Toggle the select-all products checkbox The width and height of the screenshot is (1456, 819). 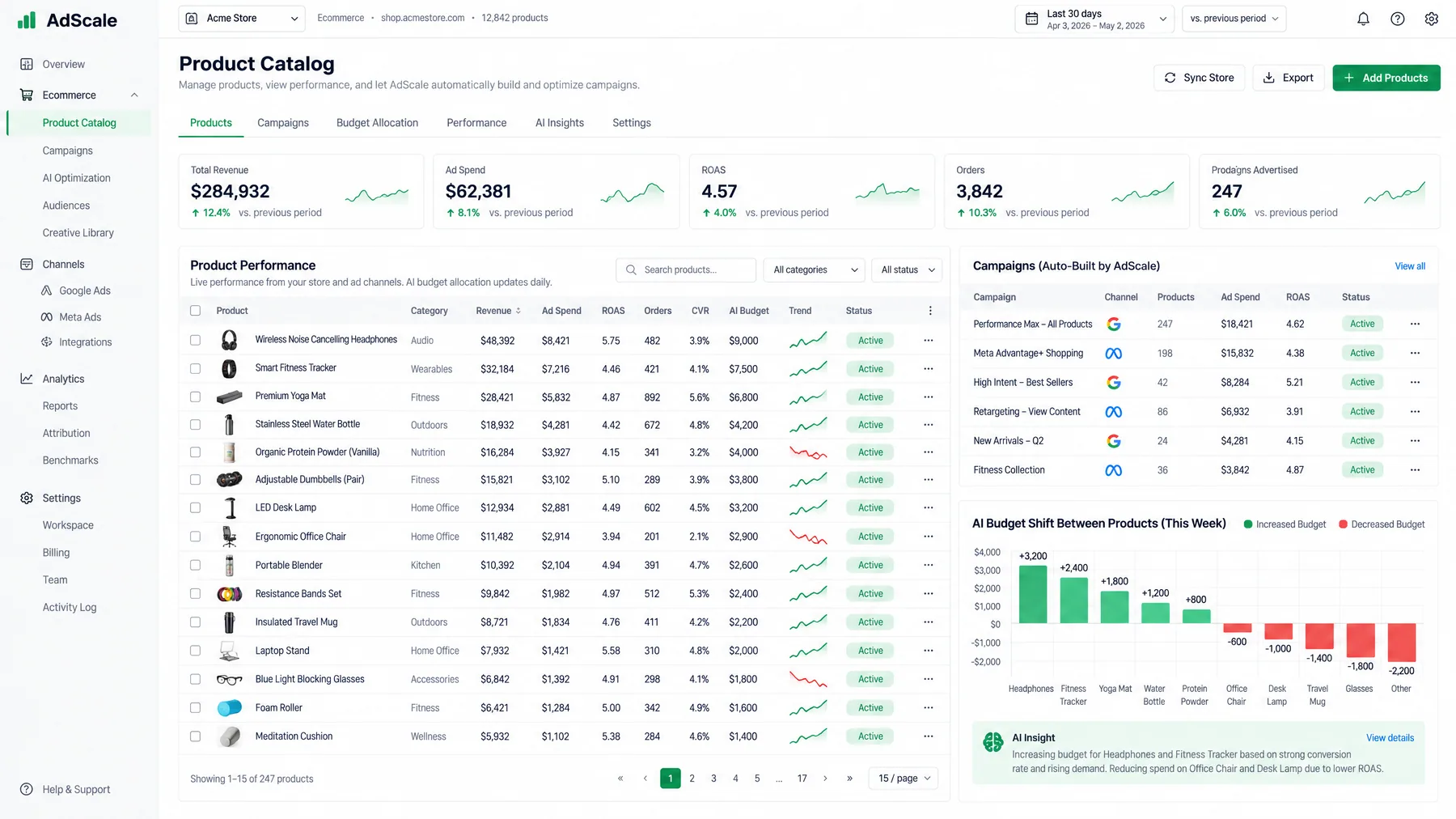195,311
